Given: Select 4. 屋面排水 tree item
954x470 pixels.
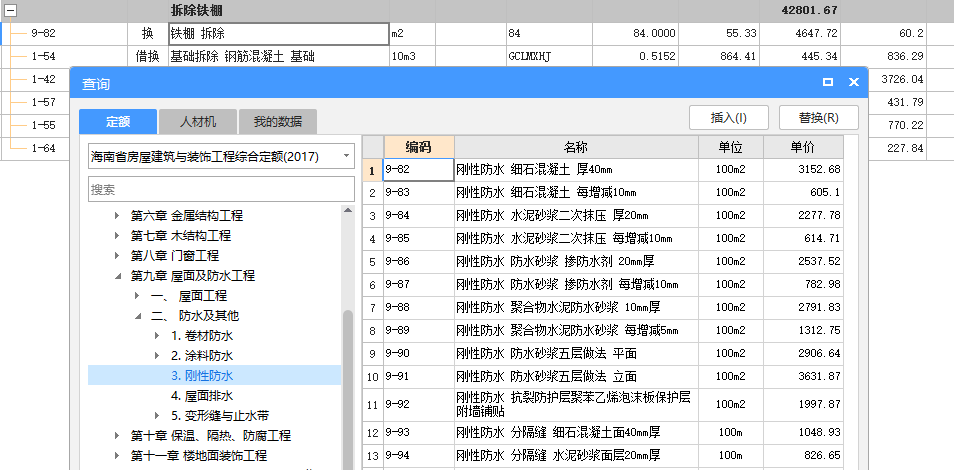Looking at the screenshot, I should pos(202,396).
